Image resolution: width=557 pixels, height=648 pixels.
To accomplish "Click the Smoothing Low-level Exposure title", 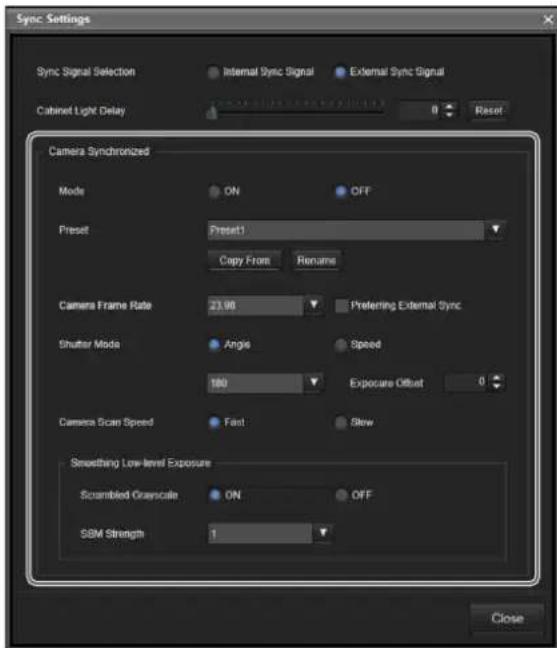I will [140, 463].
